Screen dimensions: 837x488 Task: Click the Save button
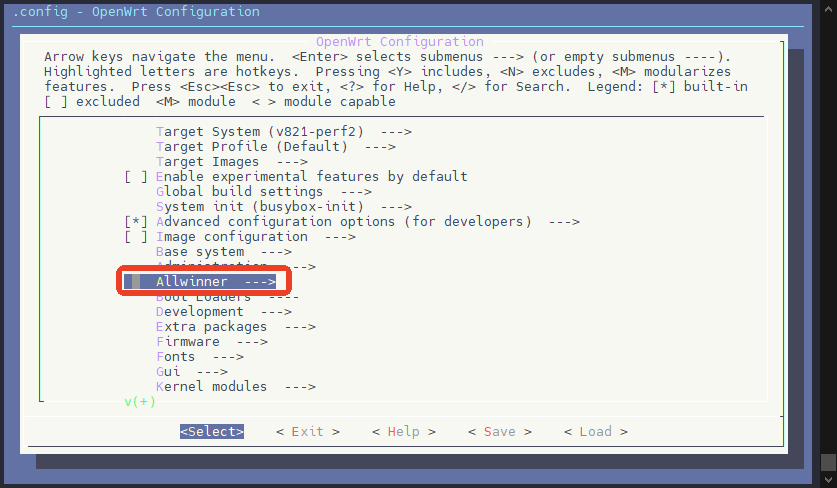coord(500,431)
